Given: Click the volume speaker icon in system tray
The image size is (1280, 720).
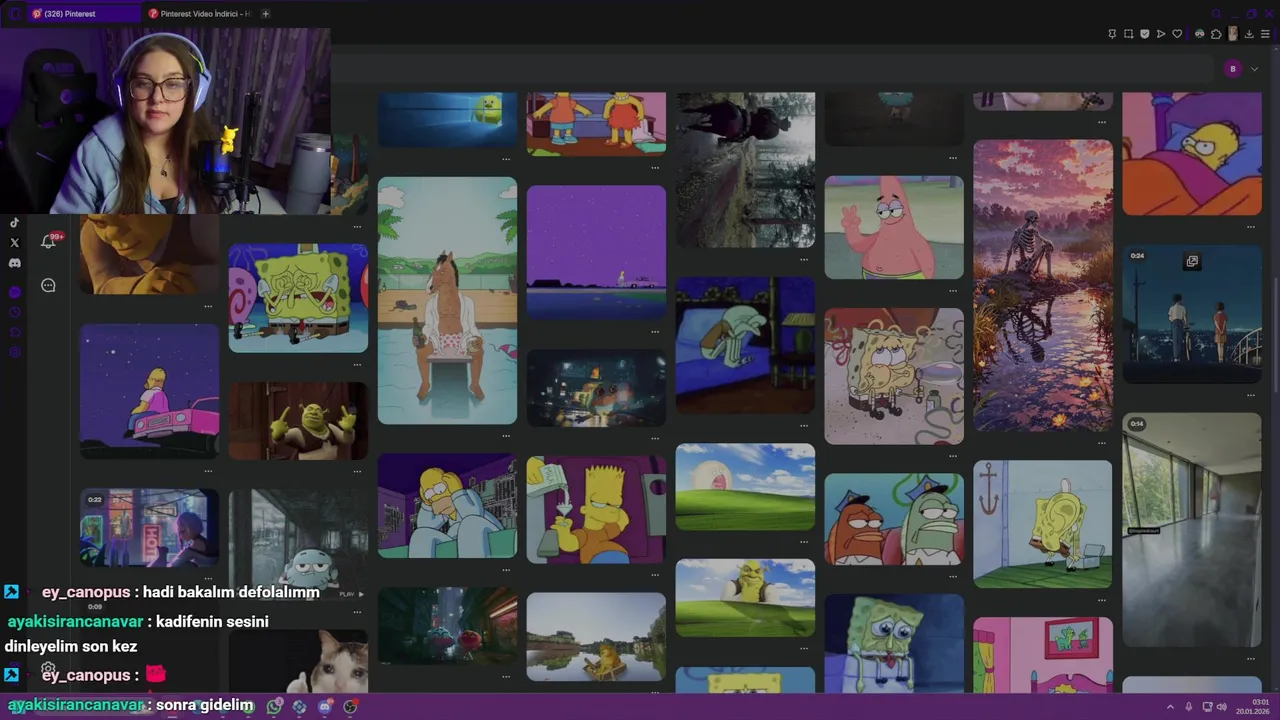Looking at the screenshot, I should pos(1222,707).
